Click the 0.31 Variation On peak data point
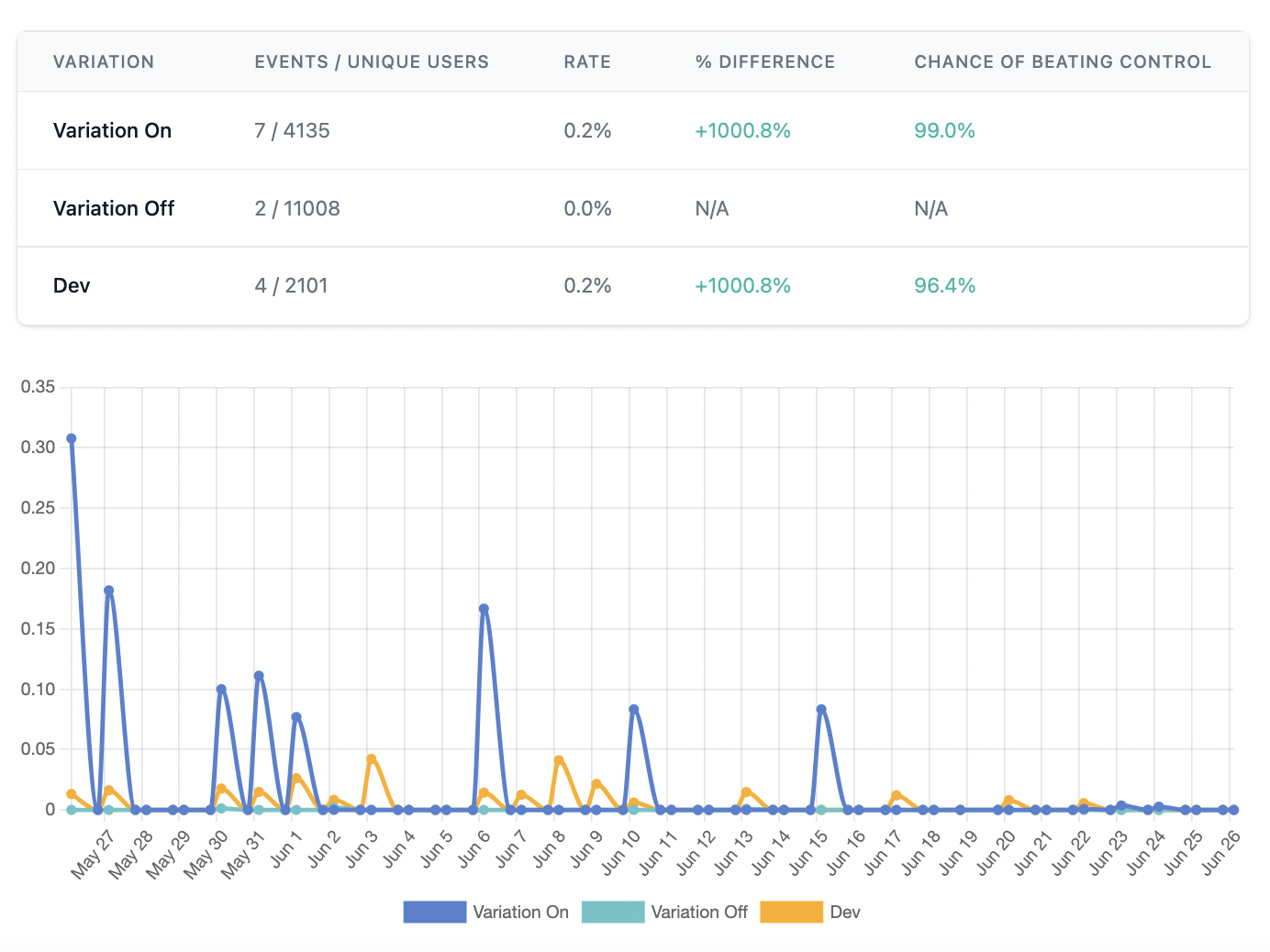The width and height of the screenshot is (1270, 952). [x=72, y=438]
